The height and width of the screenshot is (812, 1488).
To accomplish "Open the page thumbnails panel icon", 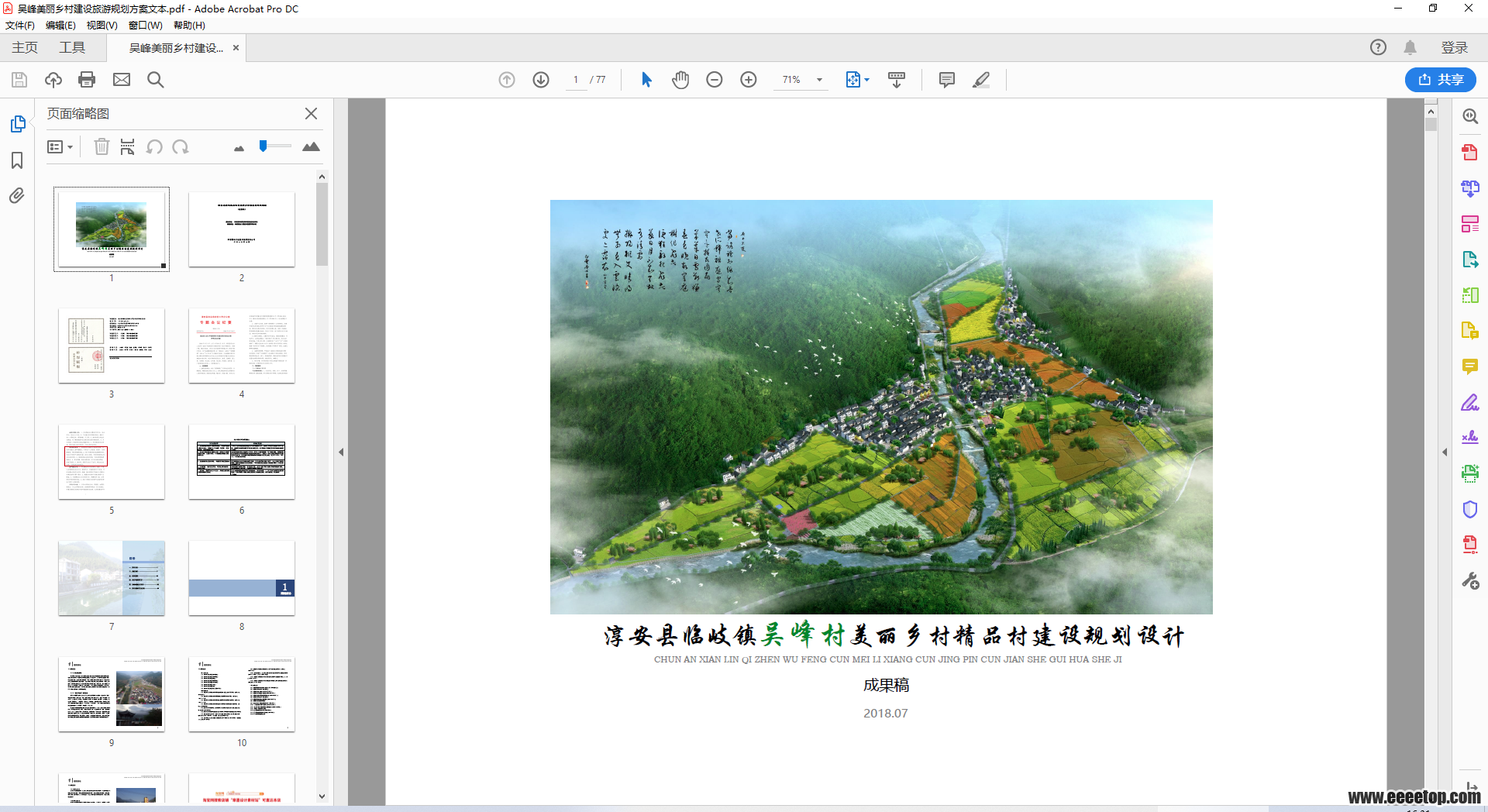I will tap(17, 124).
